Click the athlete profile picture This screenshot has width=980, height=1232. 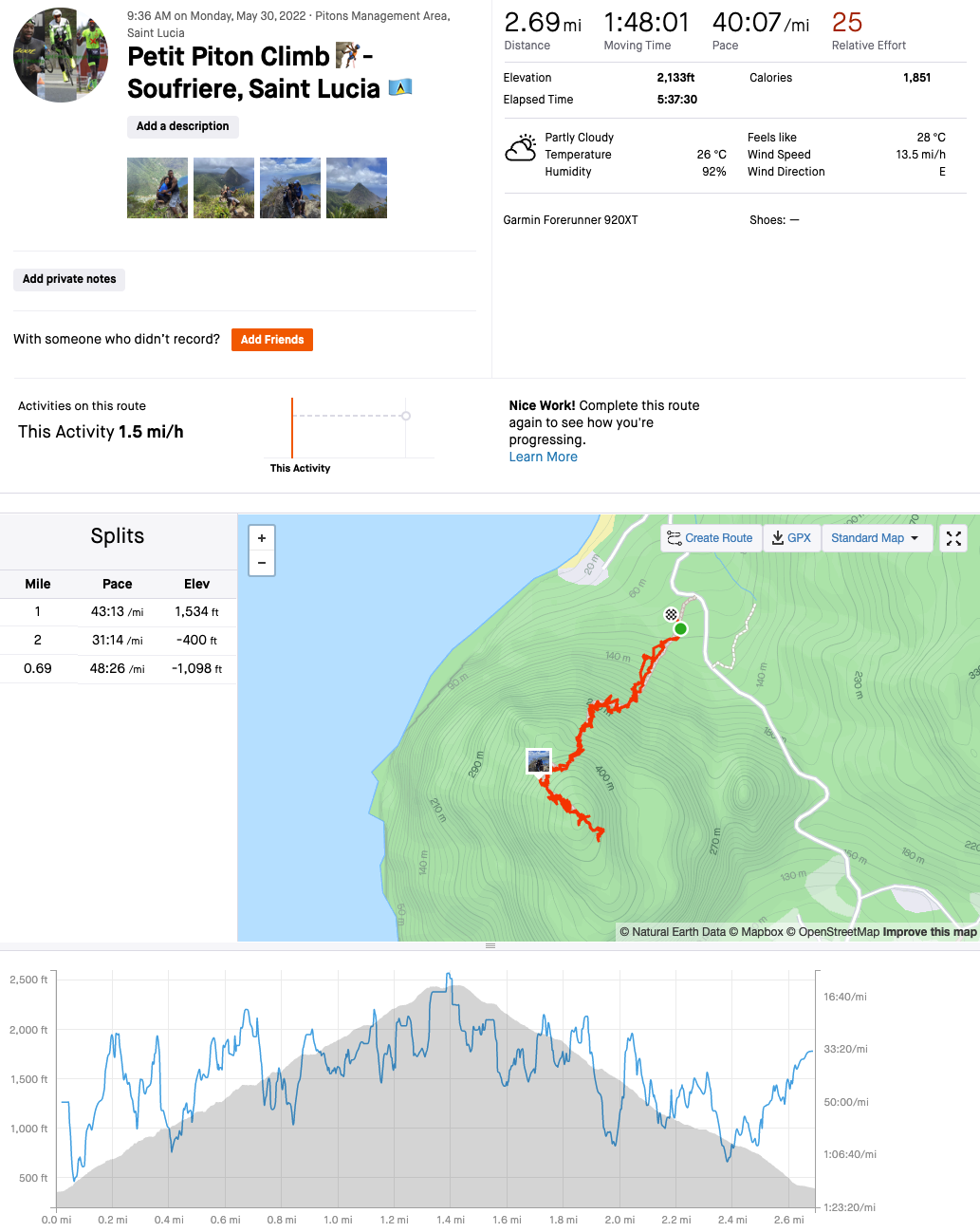click(x=61, y=55)
